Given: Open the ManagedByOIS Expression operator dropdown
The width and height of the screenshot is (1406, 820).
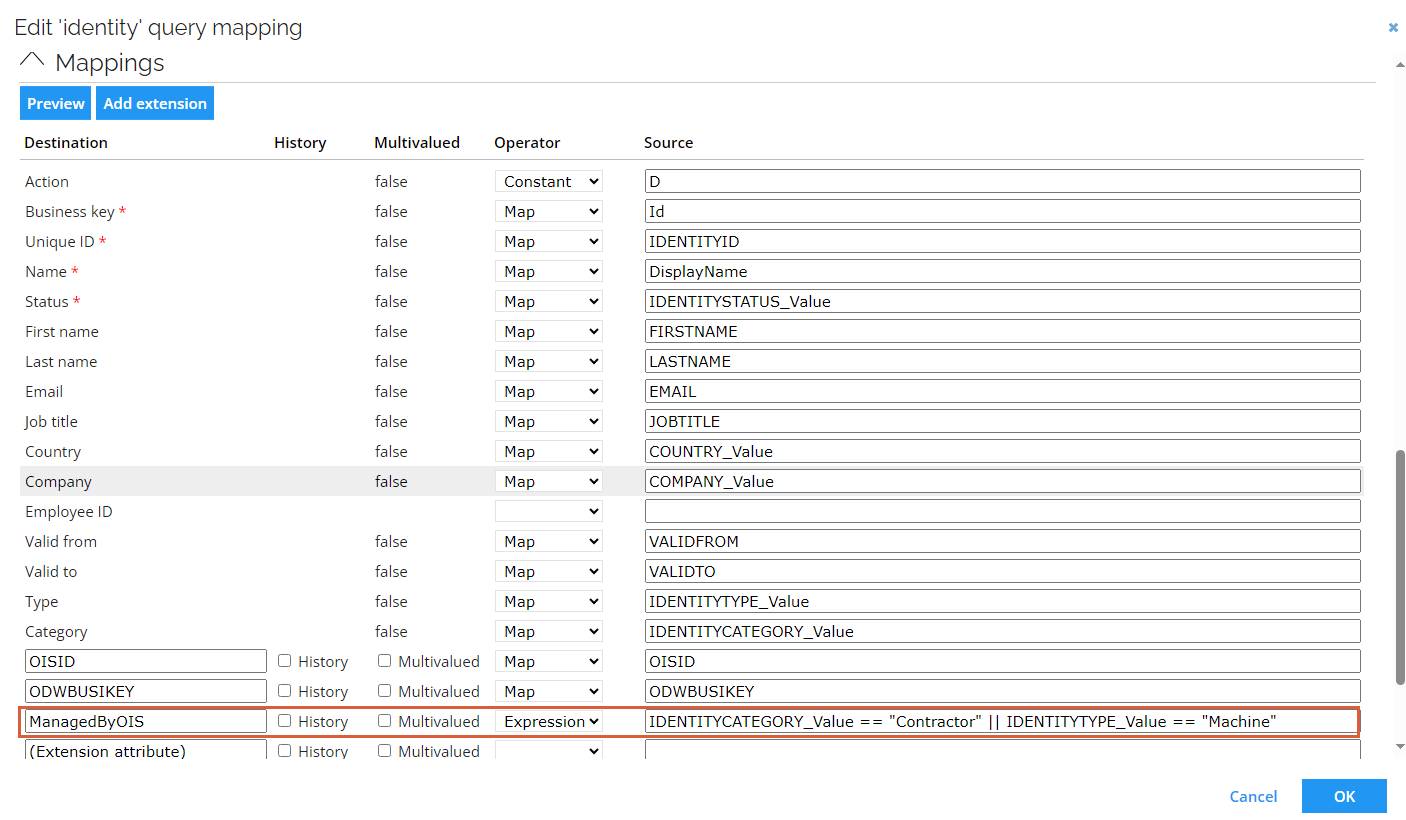Looking at the screenshot, I should (x=549, y=721).
